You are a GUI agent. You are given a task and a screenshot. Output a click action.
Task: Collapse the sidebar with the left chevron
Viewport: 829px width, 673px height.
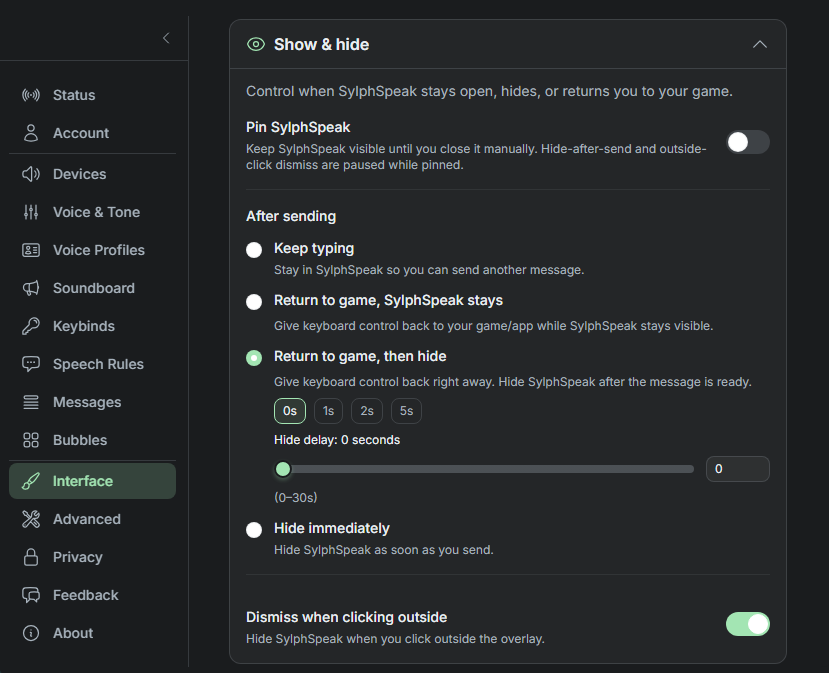(166, 38)
